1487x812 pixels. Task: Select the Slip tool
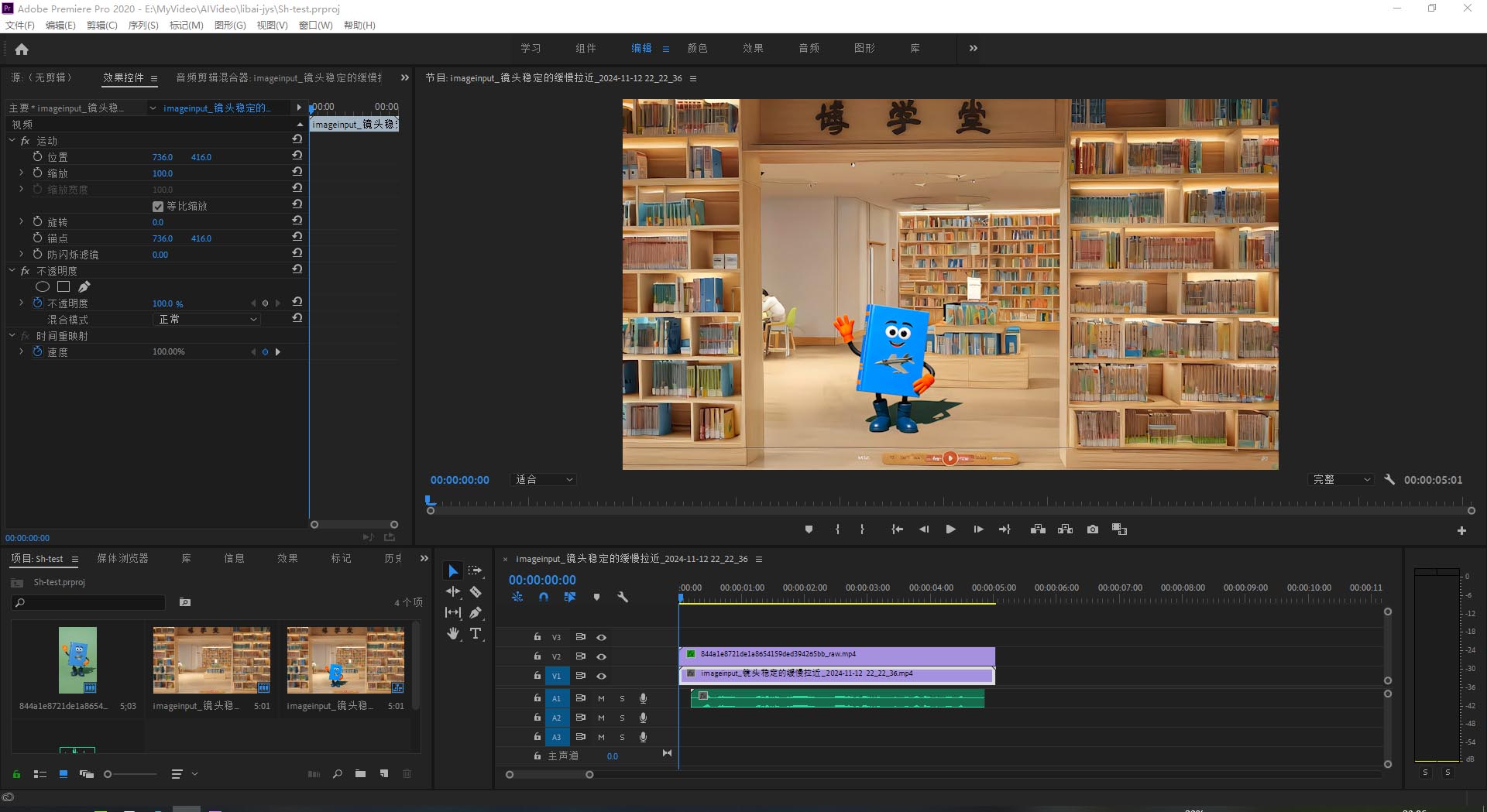point(453,612)
